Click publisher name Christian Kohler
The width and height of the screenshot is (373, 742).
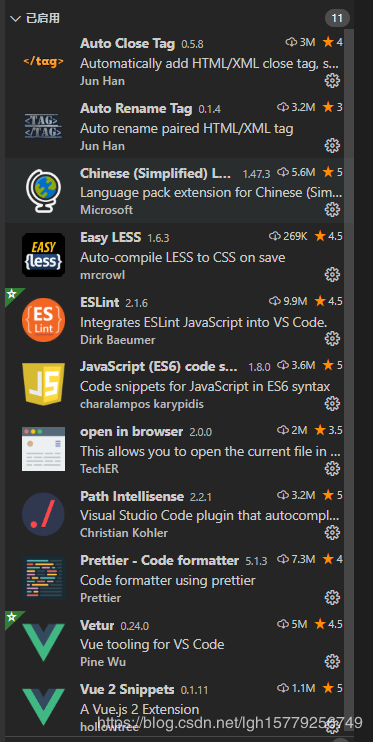(x=124, y=533)
